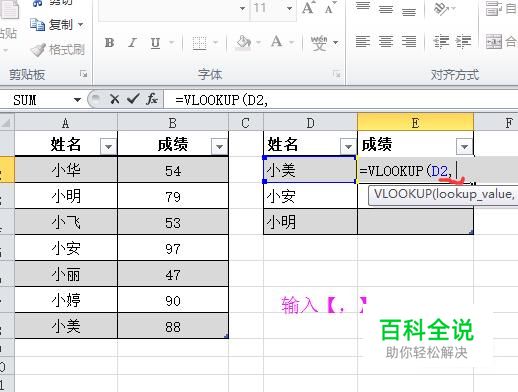Click Increase Font Size icon
This screenshot has width=518, height=392.
308,8
